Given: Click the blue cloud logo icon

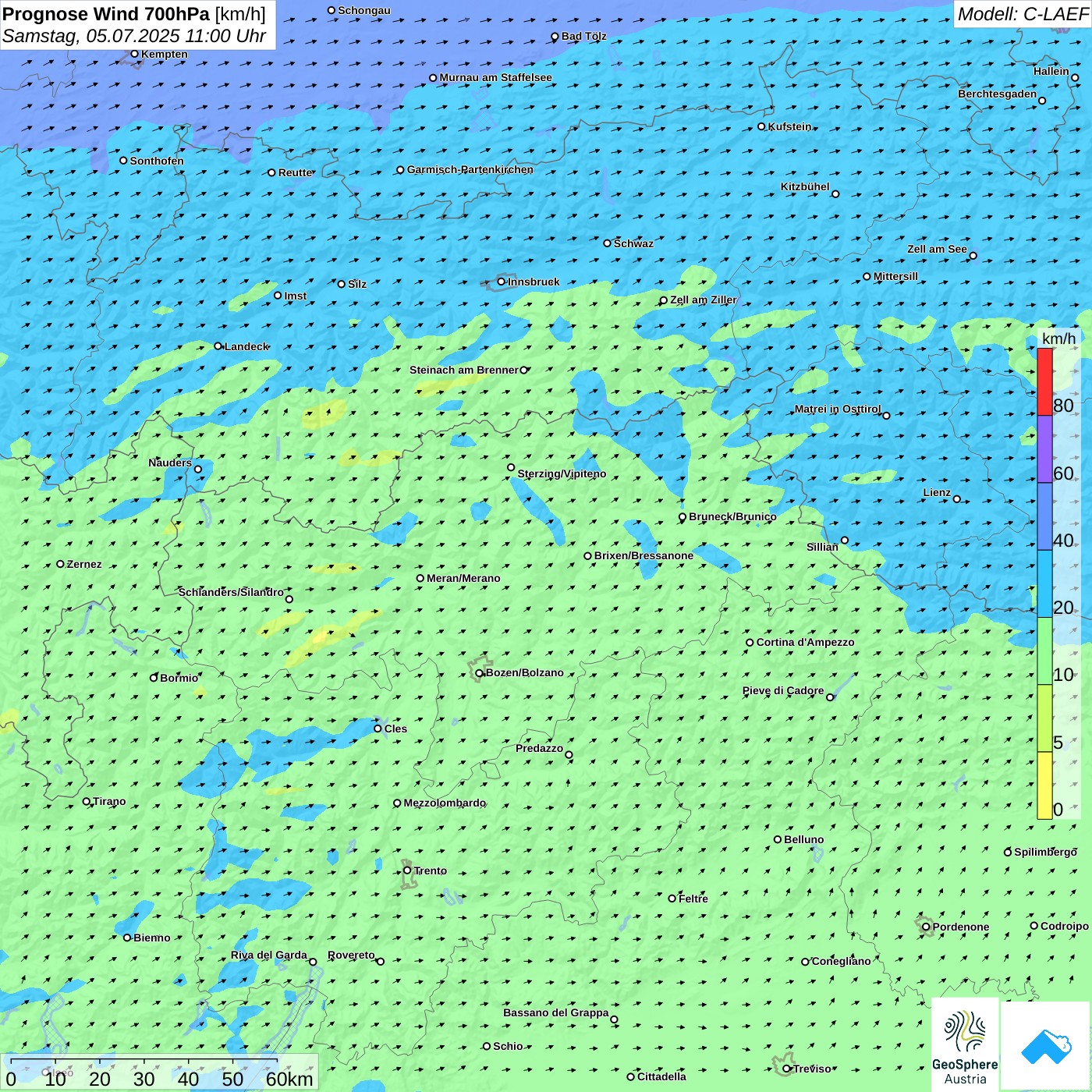Looking at the screenshot, I should tap(1046, 1046).
